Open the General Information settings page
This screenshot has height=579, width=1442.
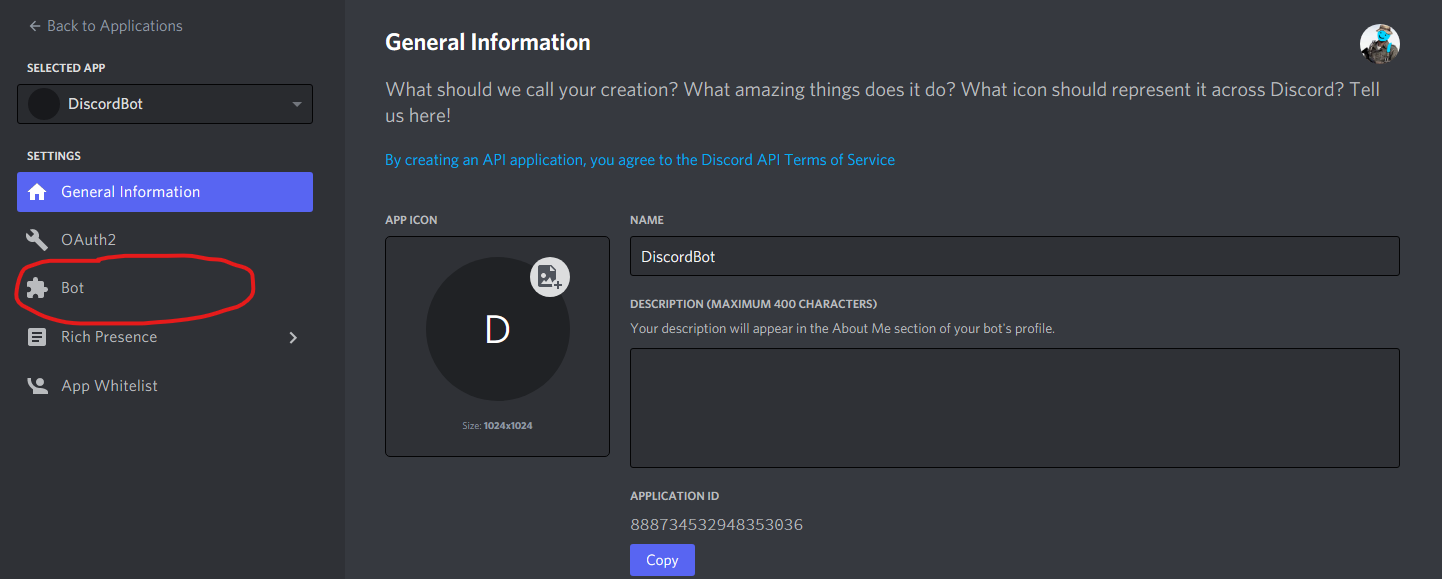(165, 192)
